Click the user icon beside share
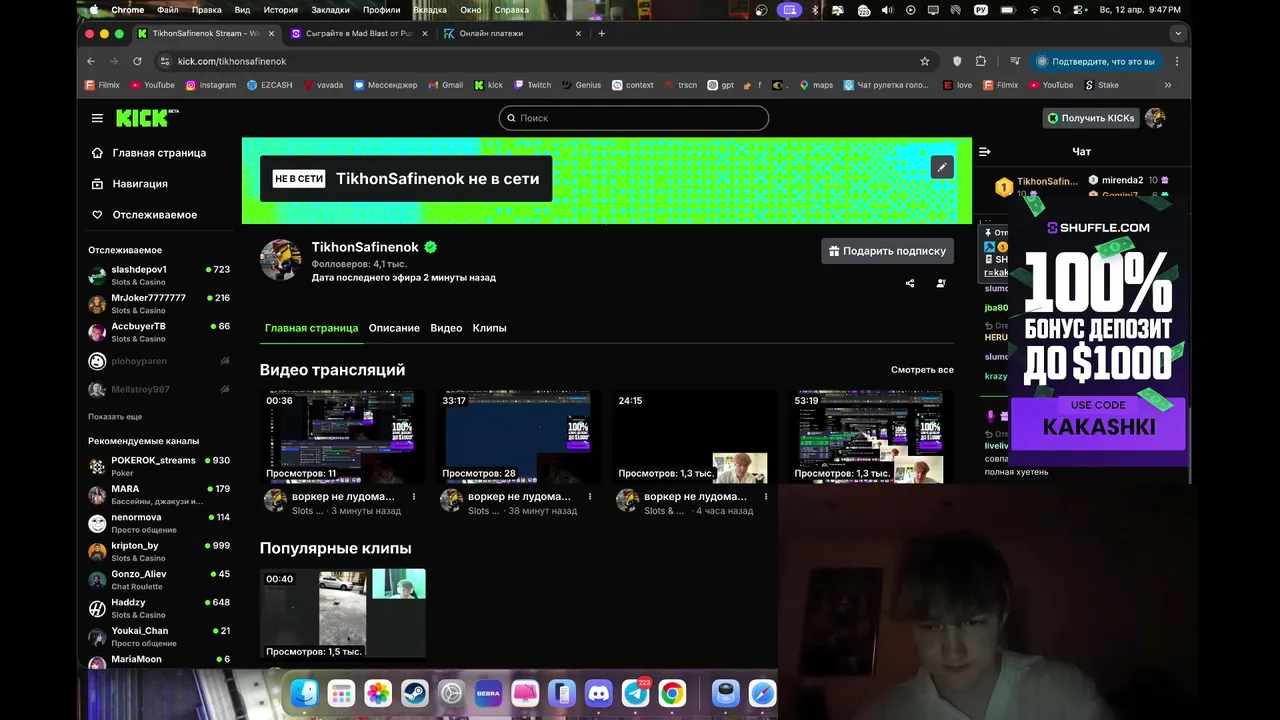 point(941,283)
